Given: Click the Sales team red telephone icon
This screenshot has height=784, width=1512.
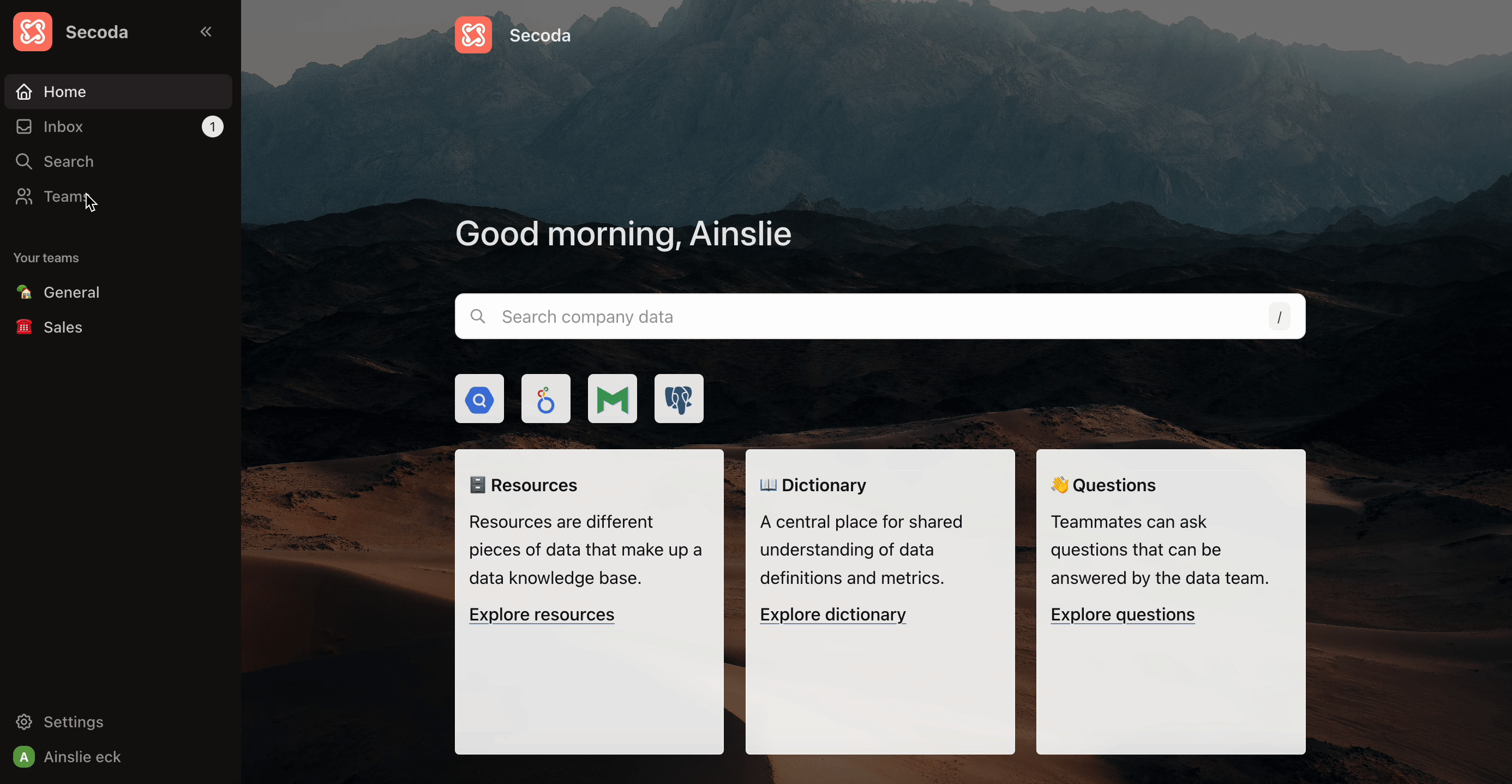Looking at the screenshot, I should [x=24, y=326].
